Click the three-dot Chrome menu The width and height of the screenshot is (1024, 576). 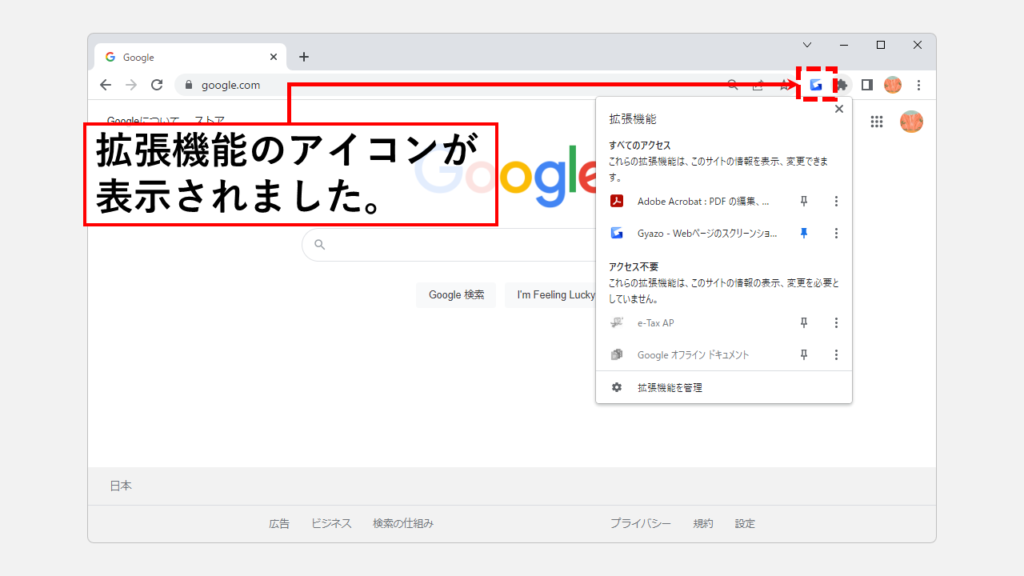pos(918,85)
